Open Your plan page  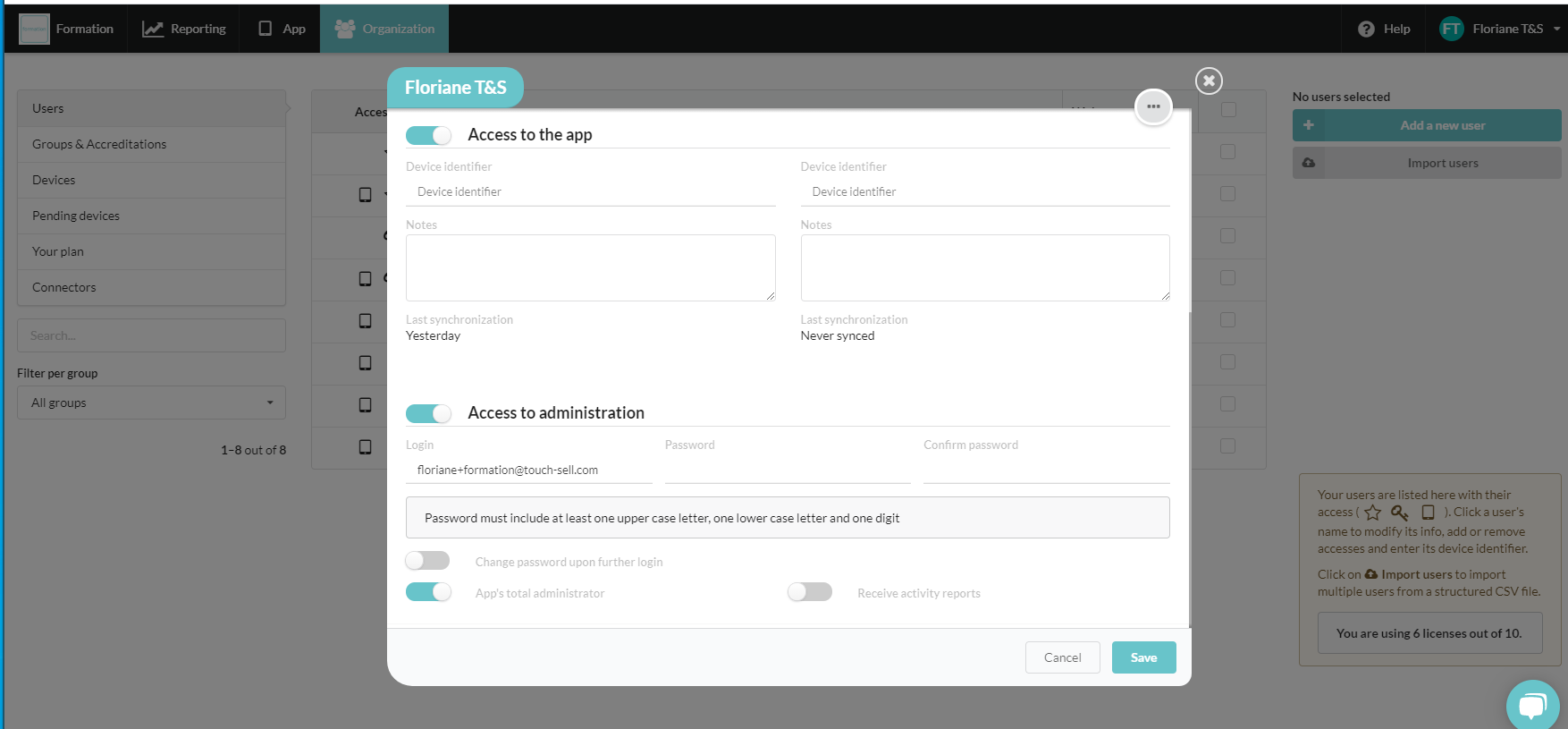152,251
